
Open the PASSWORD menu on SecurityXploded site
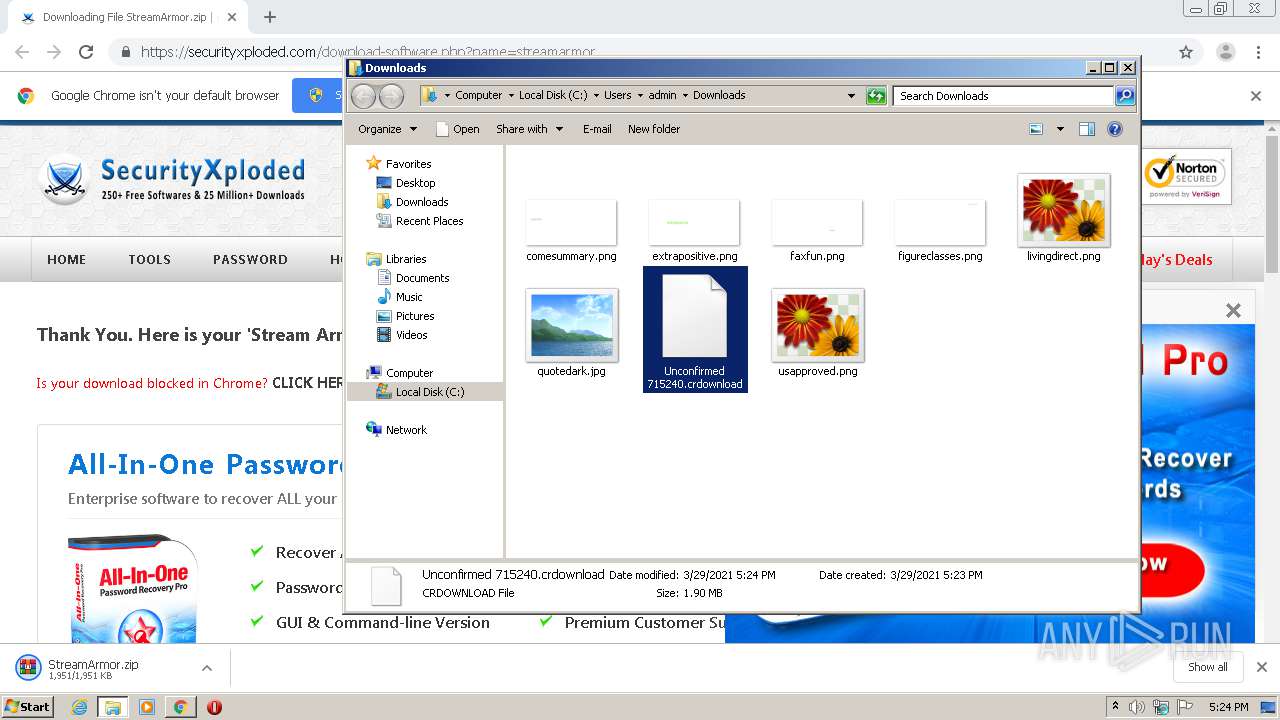(250, 259)
